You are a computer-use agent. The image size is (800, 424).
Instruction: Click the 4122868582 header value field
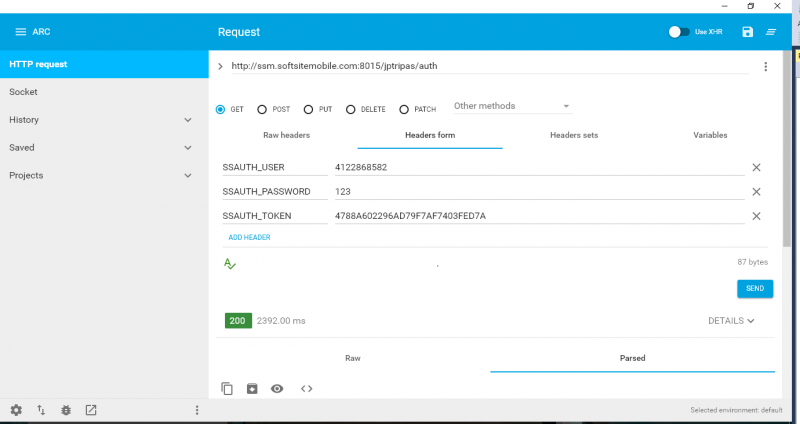(x=539, y=167)
